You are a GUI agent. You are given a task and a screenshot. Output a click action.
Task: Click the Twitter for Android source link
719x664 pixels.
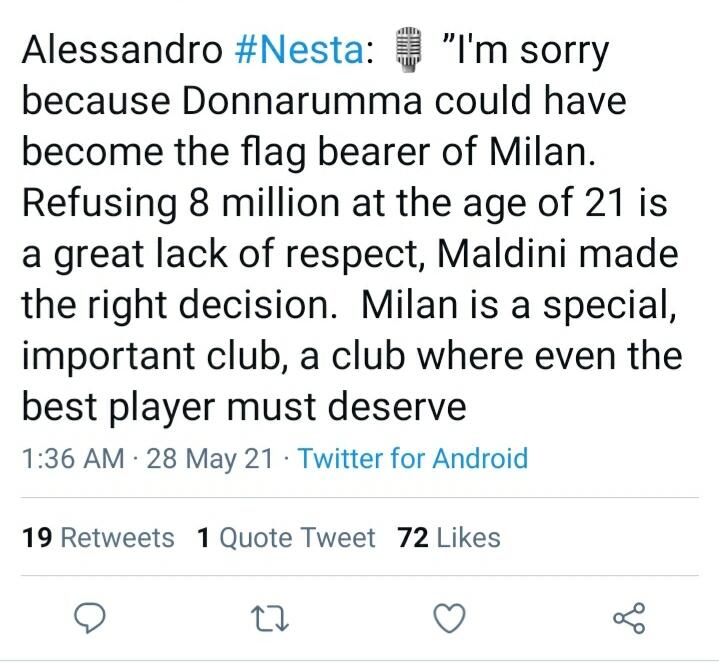(413, 459)
